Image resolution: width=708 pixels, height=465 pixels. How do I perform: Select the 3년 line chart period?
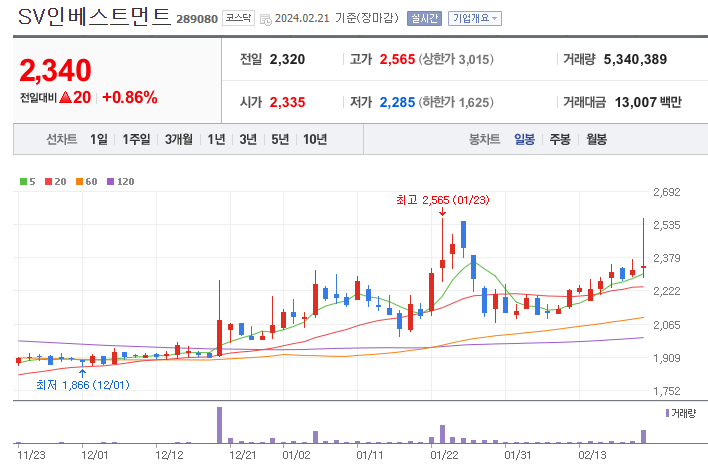[x=248, y=139]
